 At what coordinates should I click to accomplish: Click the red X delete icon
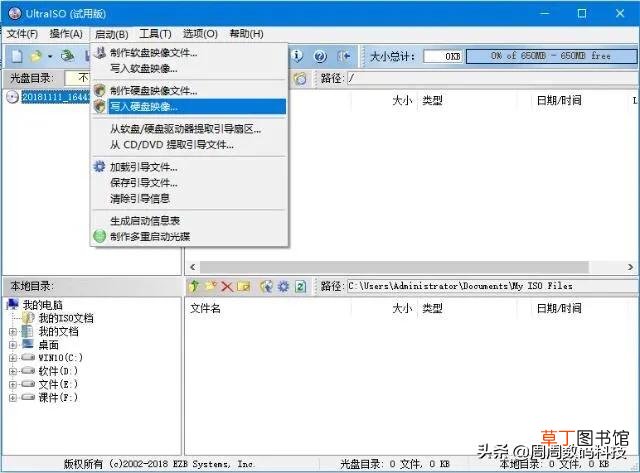coord(227,286)
